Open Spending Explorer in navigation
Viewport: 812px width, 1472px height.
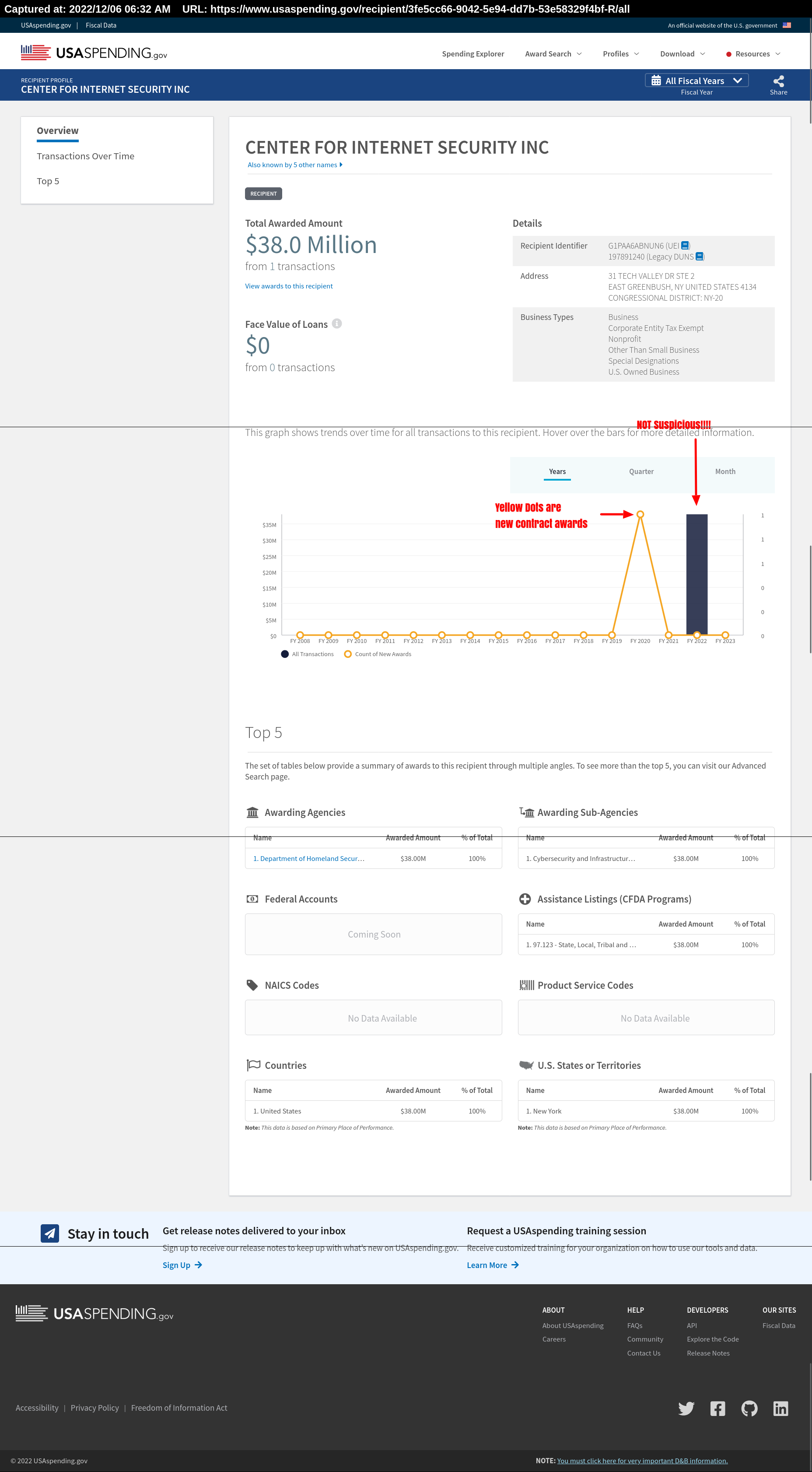473,54
